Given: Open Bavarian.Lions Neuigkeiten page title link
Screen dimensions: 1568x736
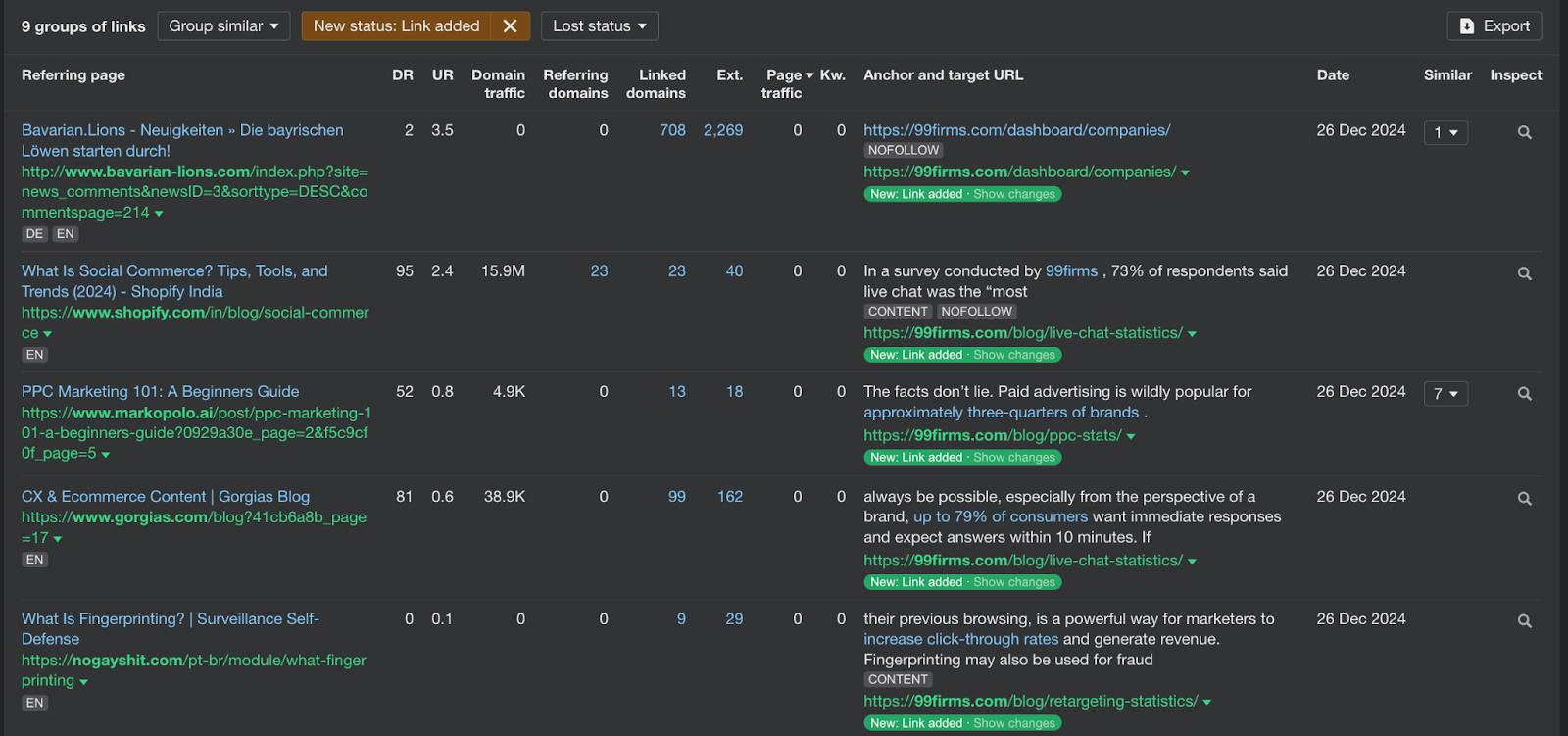Looking at the screenshot, I should tap(182, 140).
